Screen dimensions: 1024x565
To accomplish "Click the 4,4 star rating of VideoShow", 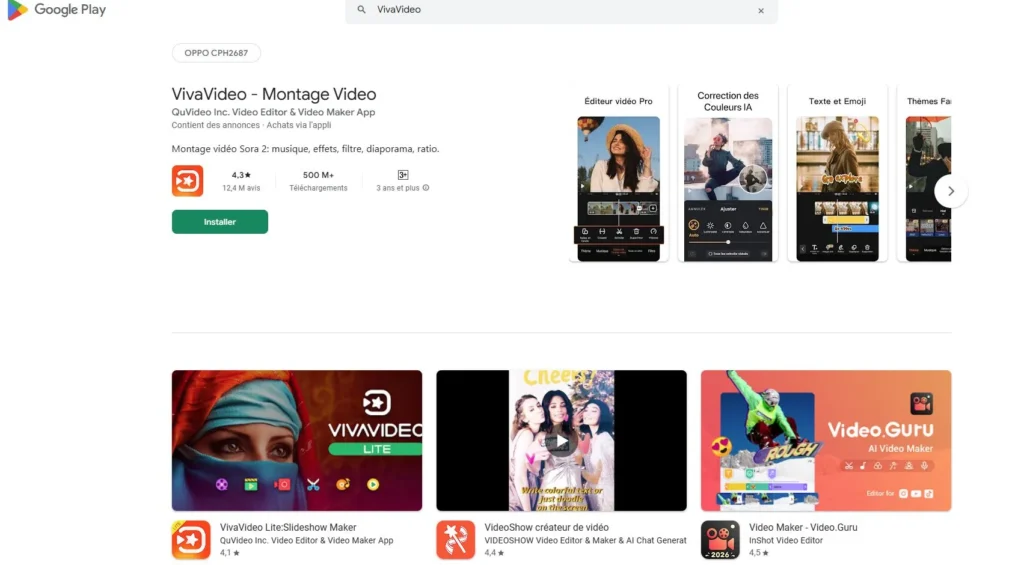I will point(494,553).
